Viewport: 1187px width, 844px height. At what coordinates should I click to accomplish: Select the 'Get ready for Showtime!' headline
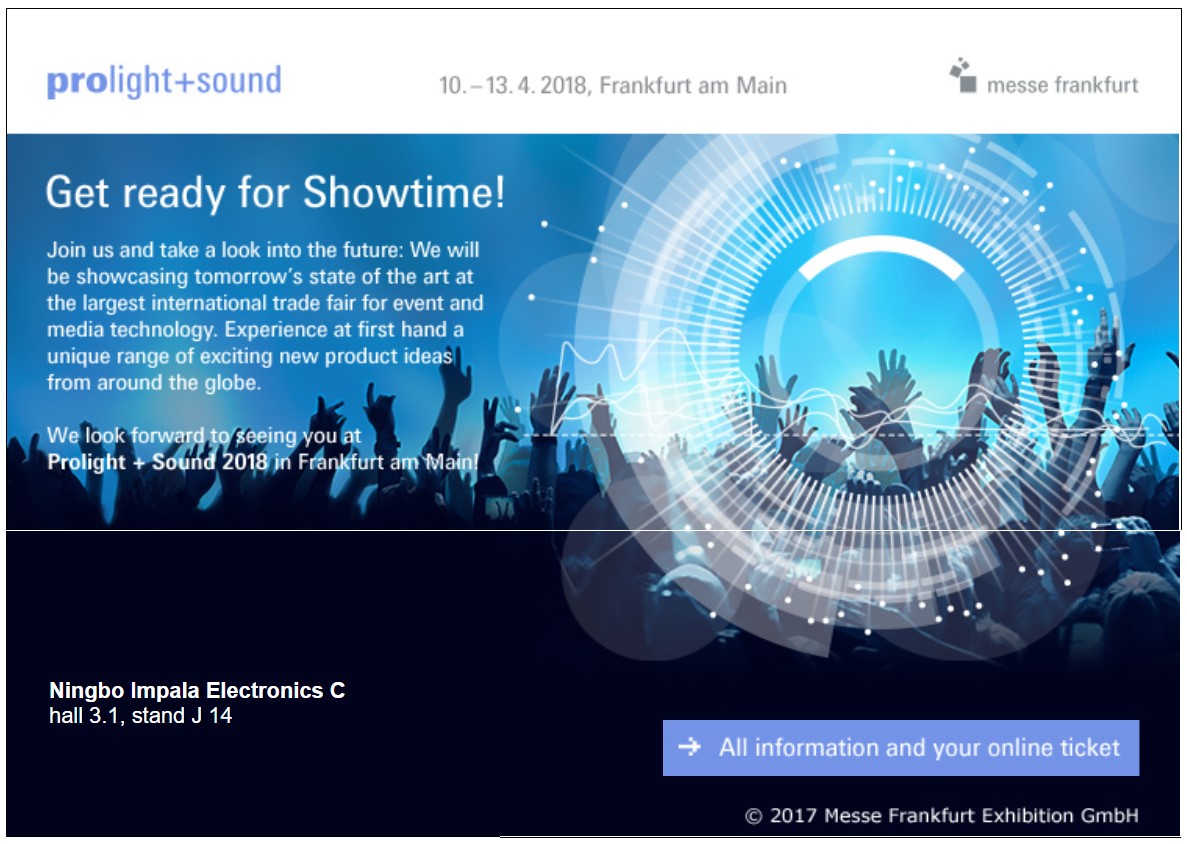pyautogui.click(x=275, y=192)
